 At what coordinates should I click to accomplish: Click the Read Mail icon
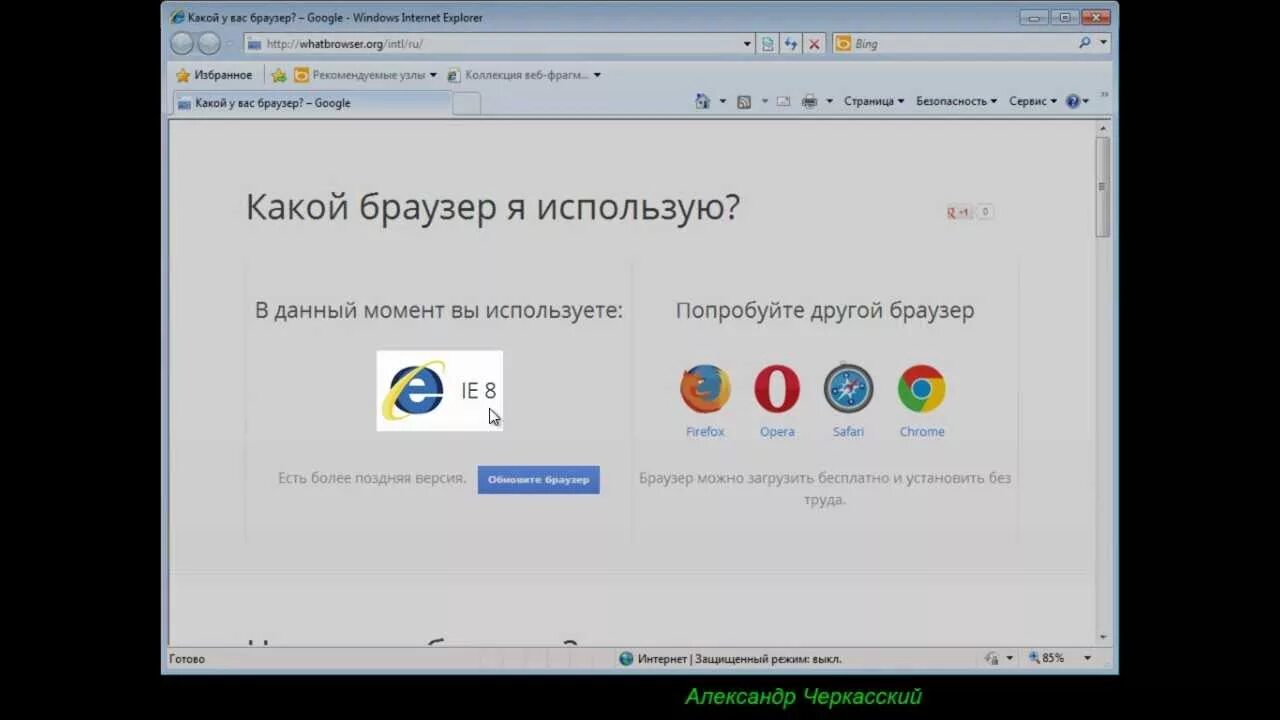point(783,101)
